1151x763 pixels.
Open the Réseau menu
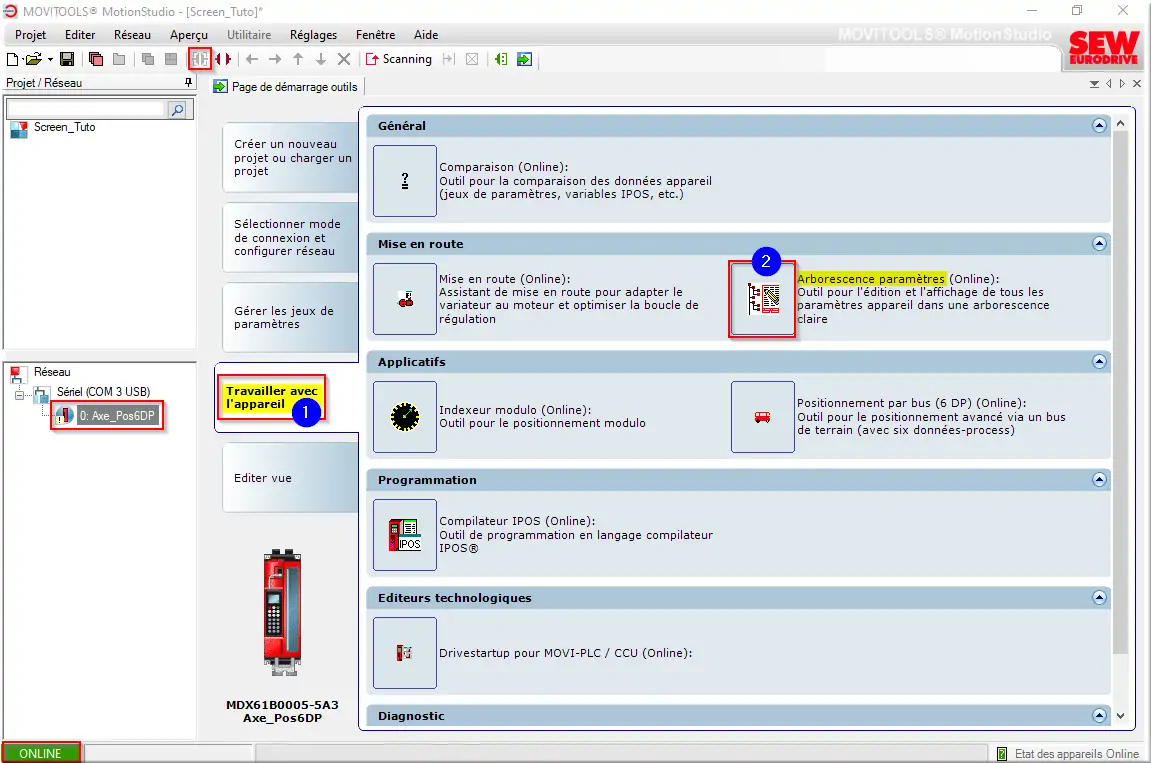(132, 35)
